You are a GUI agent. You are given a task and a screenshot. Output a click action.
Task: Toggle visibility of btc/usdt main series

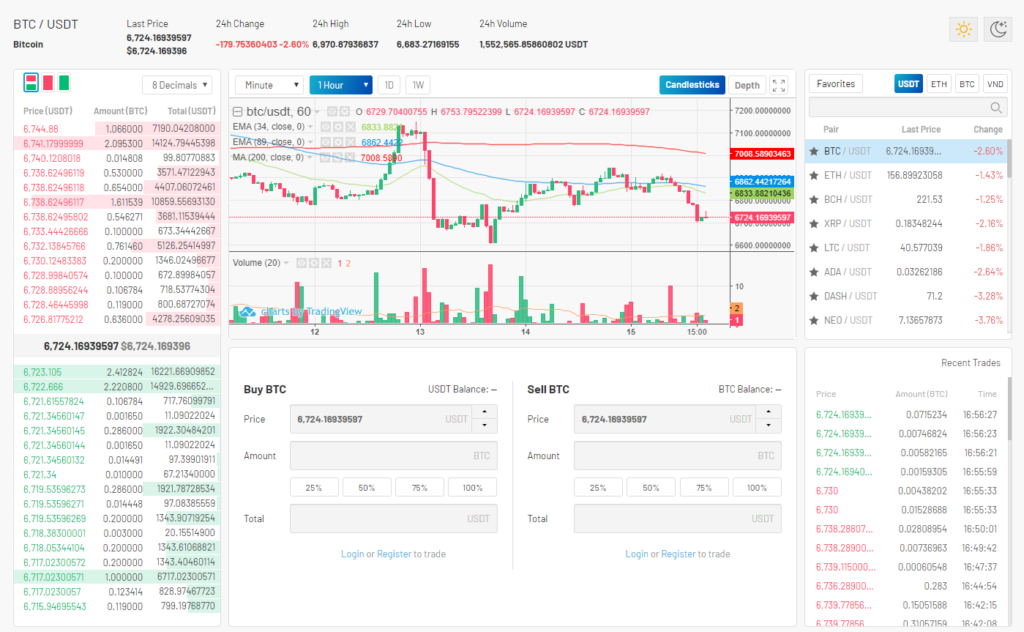coord(332,112)
